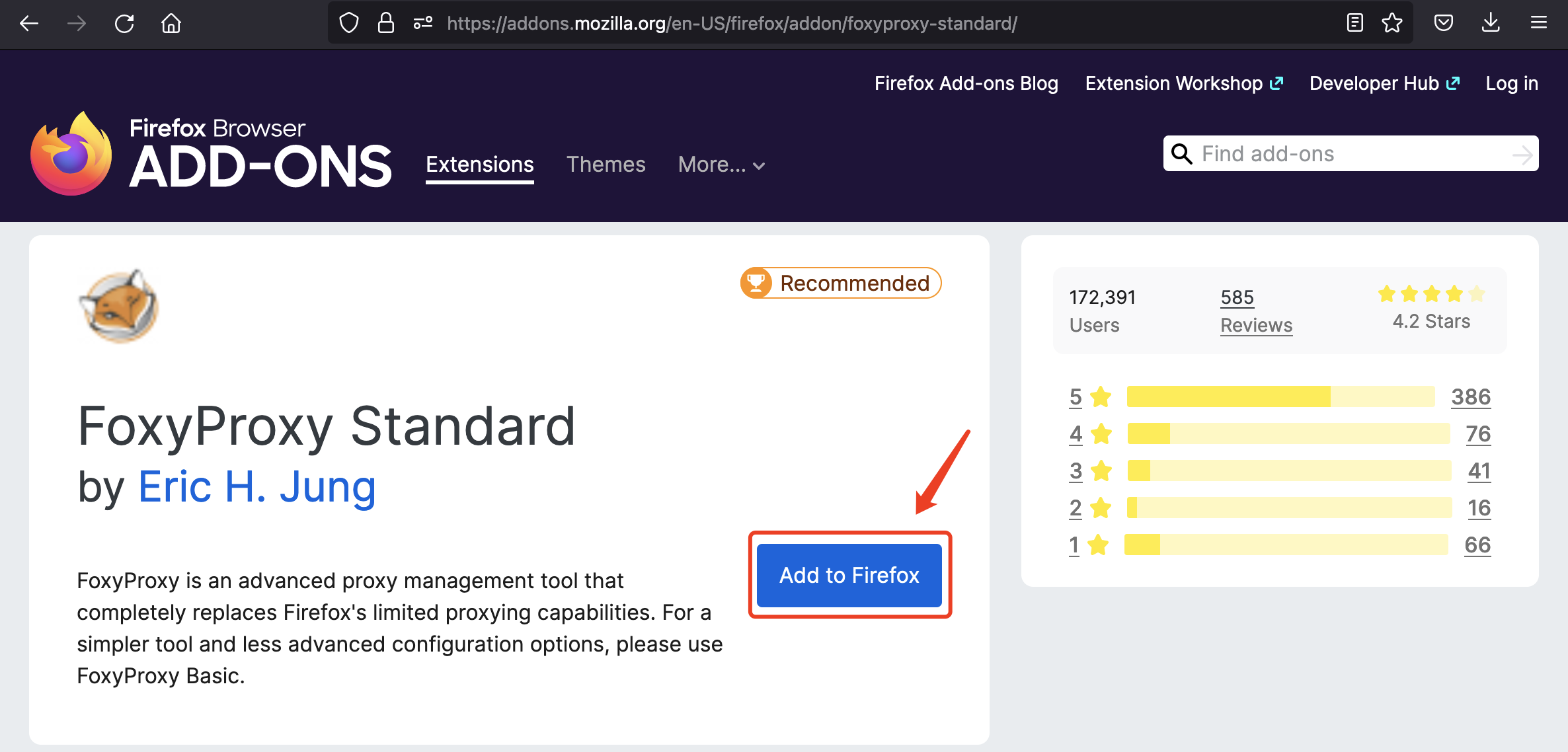Open the Log in link
This screenshot has width=1568, height=752.
pyautogui.click(x=1511, y=83)
